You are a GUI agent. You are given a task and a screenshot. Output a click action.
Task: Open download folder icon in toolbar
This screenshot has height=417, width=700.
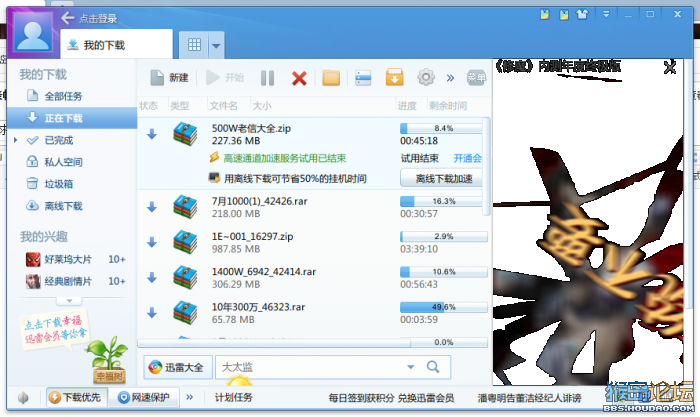click(x=331, y=78)
